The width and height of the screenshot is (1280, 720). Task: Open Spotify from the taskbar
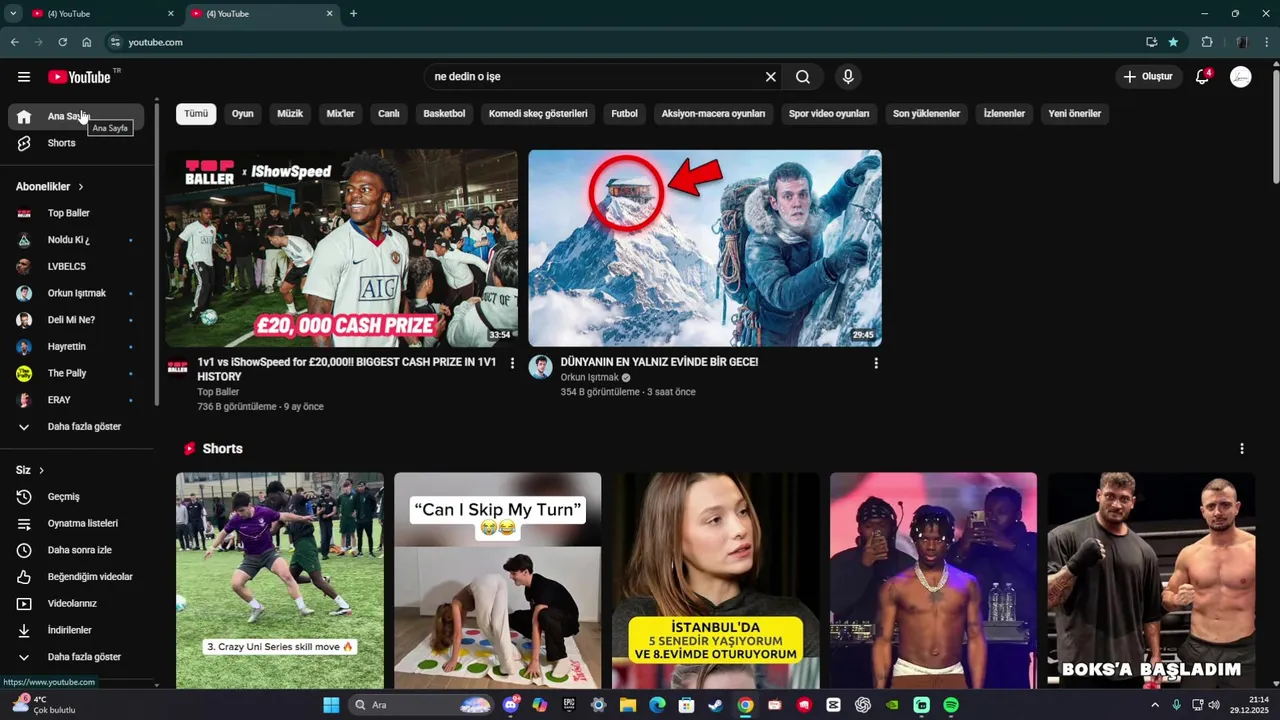(951, 705)
